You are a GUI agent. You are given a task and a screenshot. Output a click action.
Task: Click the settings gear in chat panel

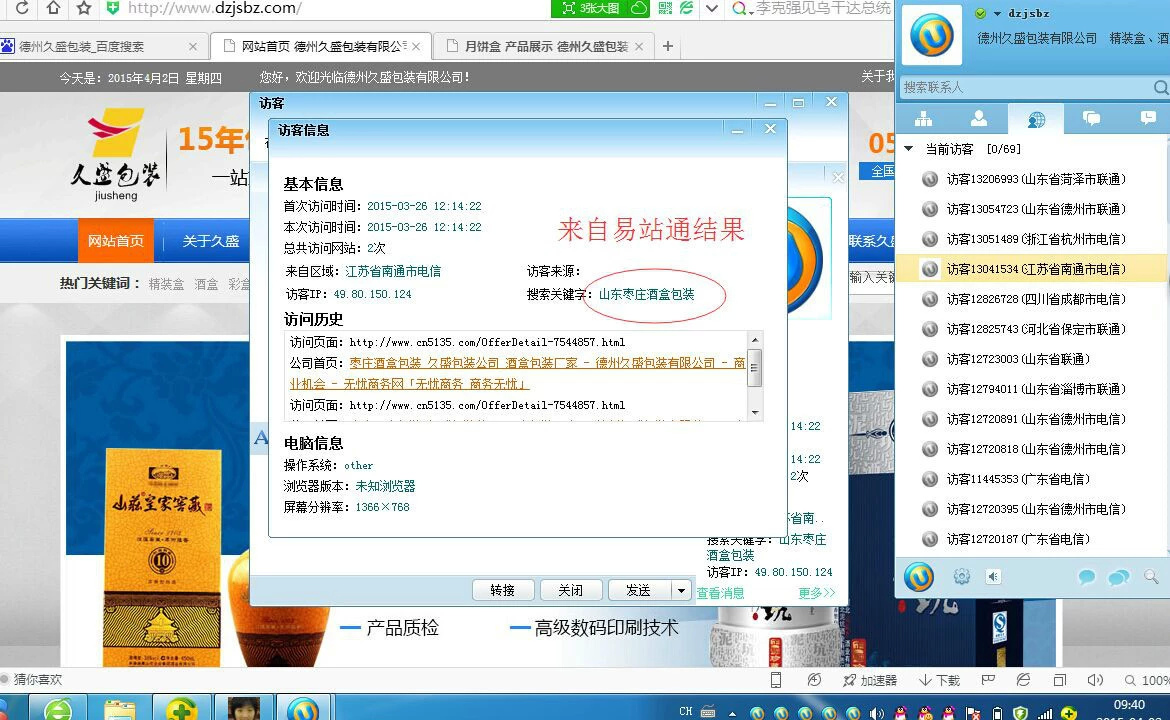click(x=962, y=576)
